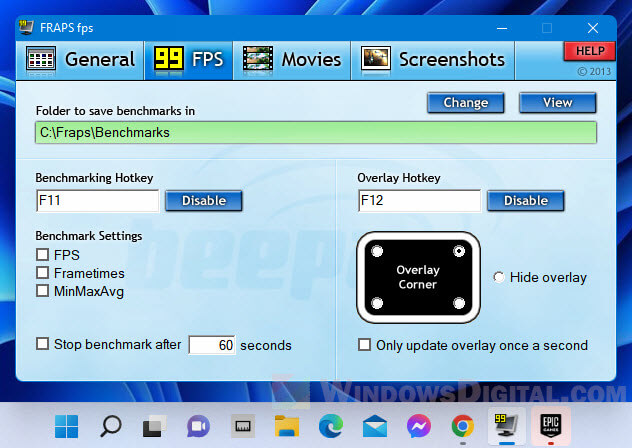The image size is (632, 448).
Task: Click the Benchmarking Hotkey F11 field
Action: 98,200
